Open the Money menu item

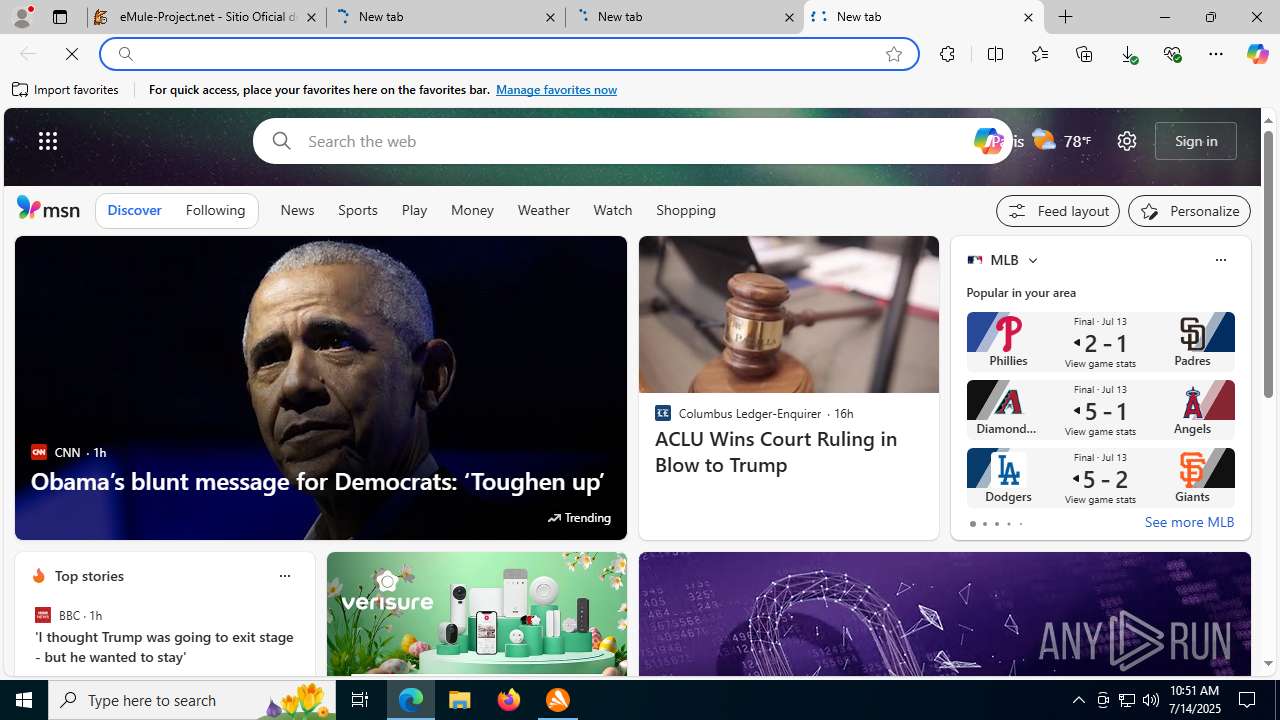click(472, 211)
